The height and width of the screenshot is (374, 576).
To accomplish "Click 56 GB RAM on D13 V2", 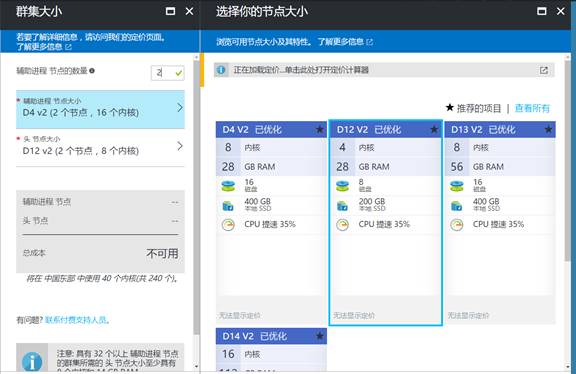I will tap(500, 166).
